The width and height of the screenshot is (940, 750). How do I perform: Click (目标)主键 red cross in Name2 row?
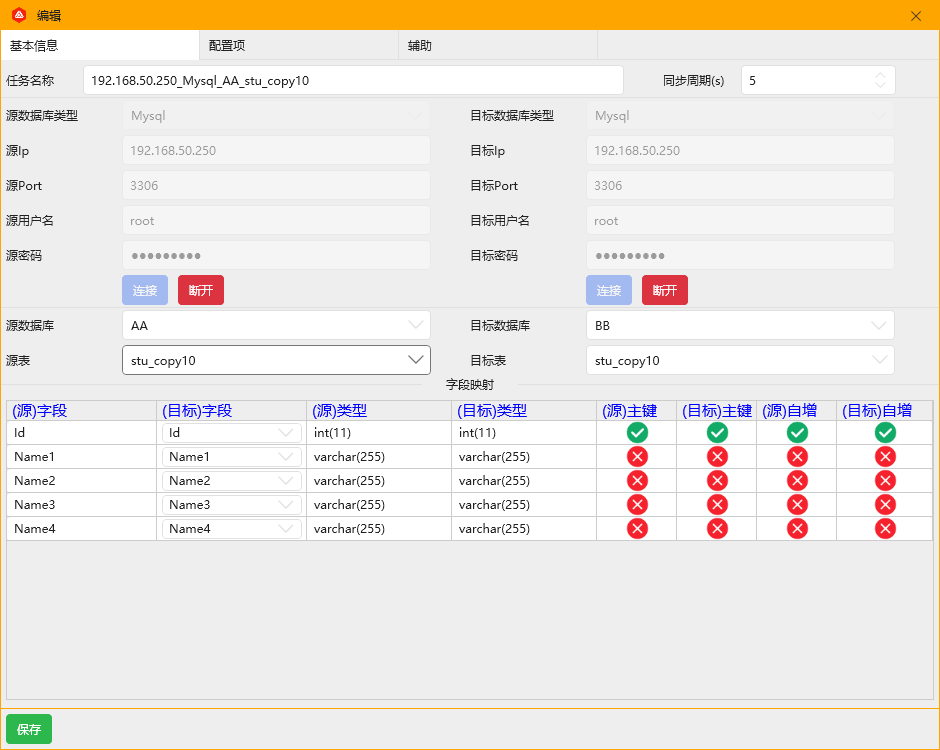coord(717,481)
